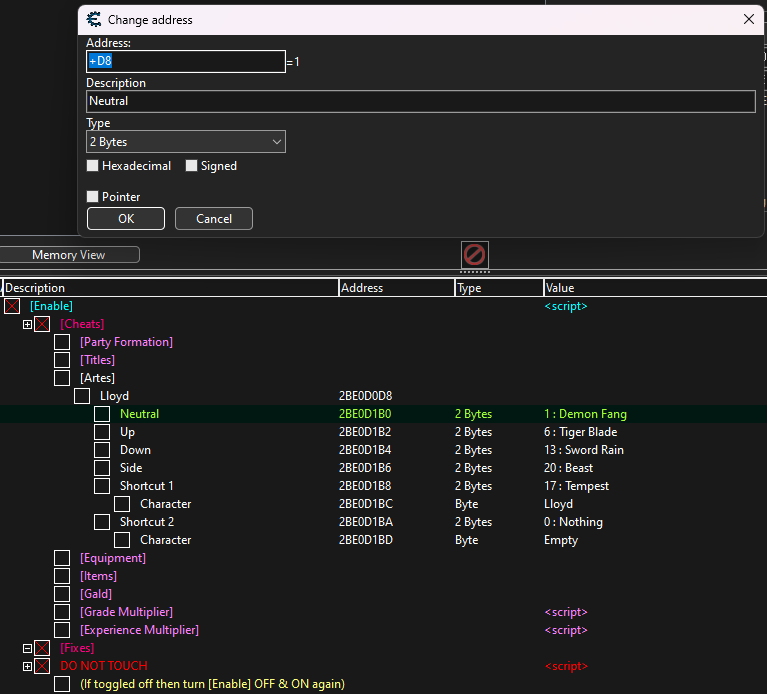Screen dimensions: 767x694
Task: Tick the Lloyd row checkbox
Action: [x=82, y=396]
